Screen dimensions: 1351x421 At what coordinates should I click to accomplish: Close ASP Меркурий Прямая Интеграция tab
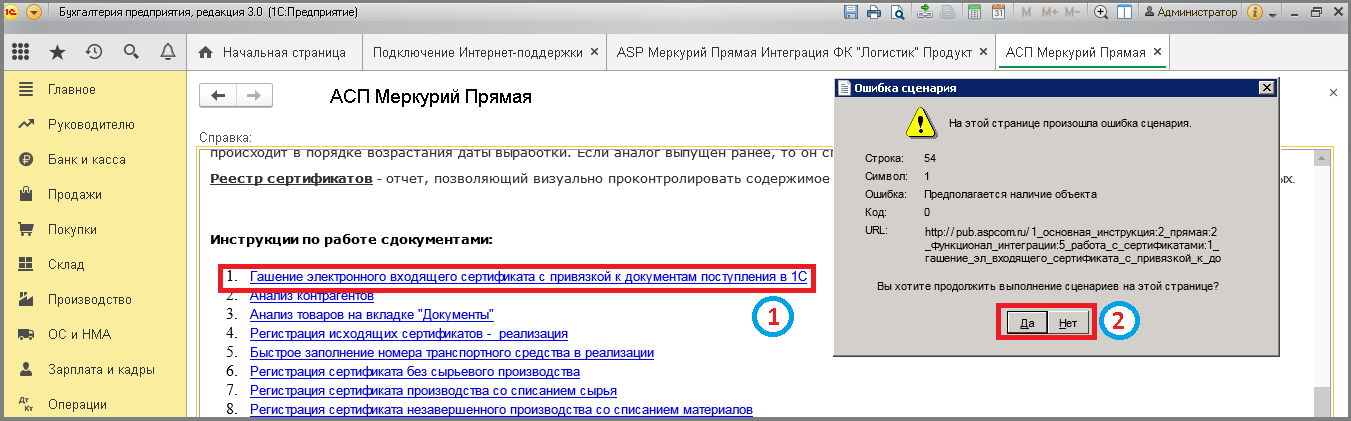pos(983,52)
